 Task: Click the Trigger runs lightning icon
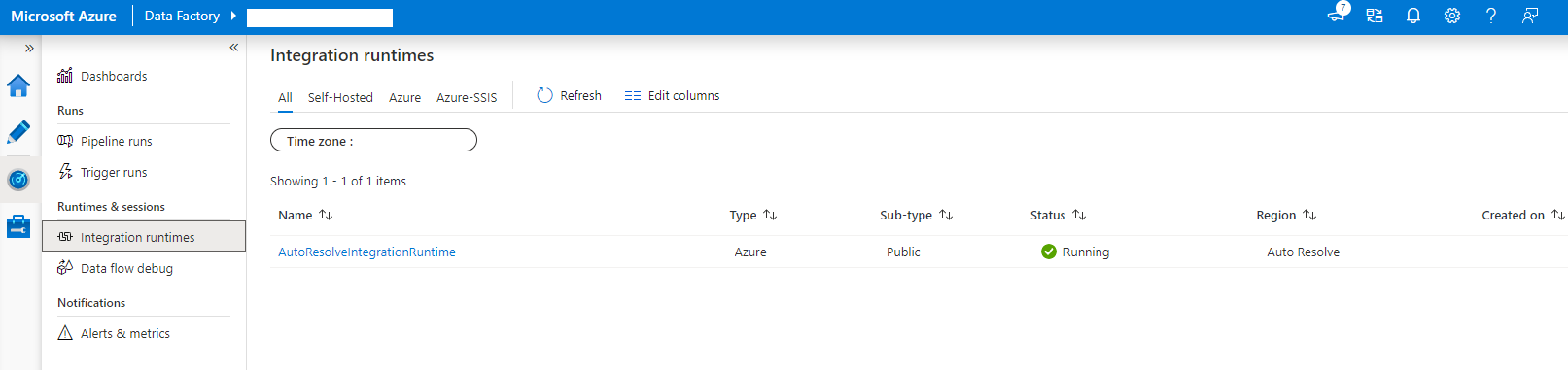coord(65,171)
